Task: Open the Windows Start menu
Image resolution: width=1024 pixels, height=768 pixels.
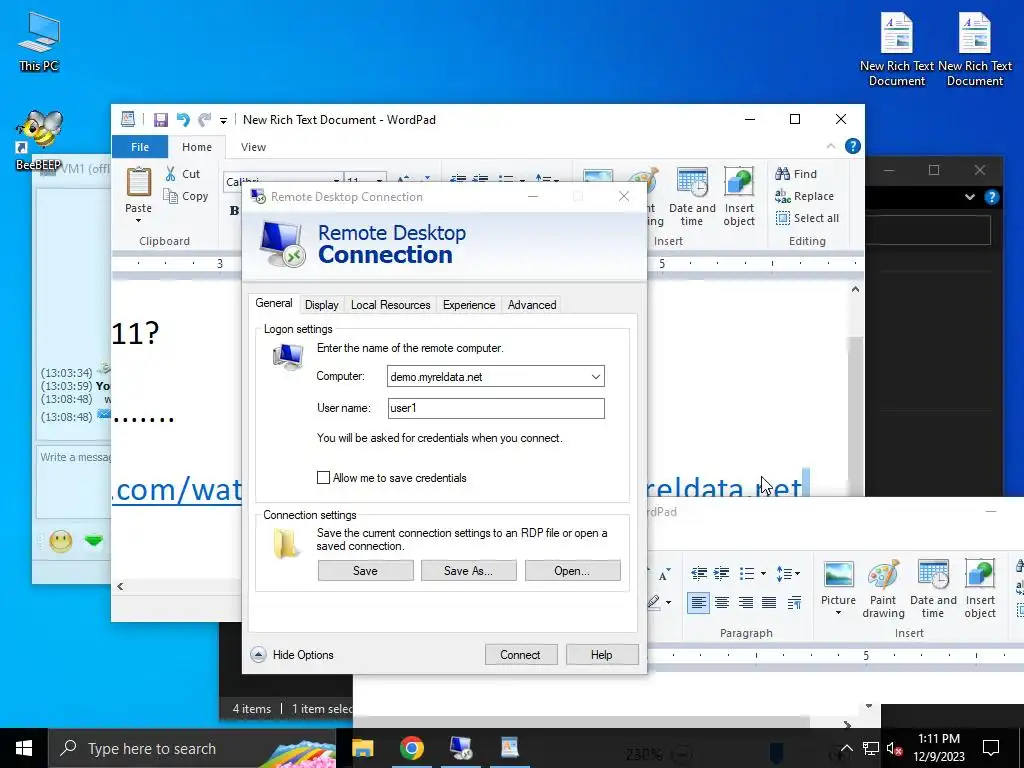Action: [x=24, y=748]
